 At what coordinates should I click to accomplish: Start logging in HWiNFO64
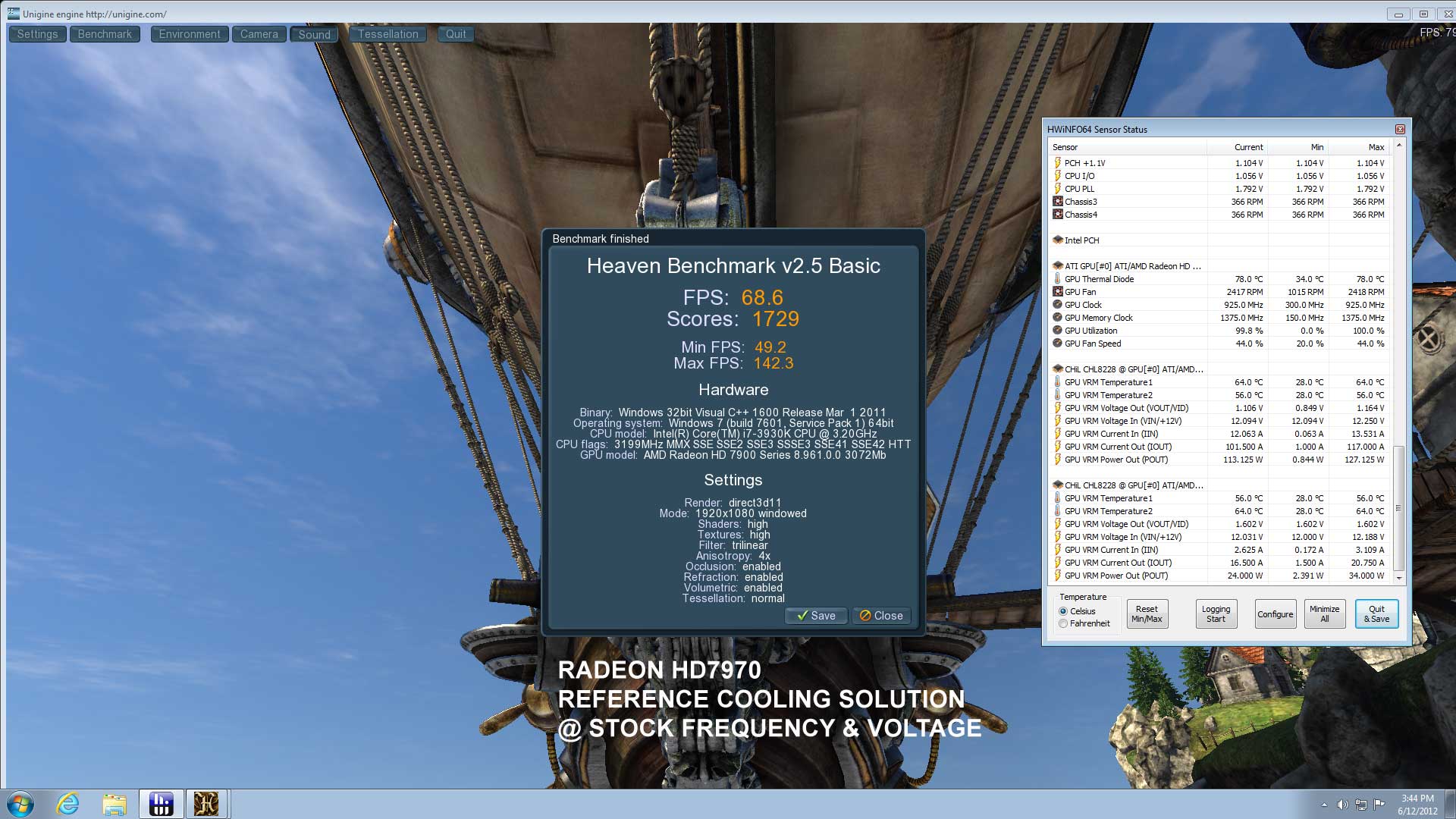(x=1216, y=613)
